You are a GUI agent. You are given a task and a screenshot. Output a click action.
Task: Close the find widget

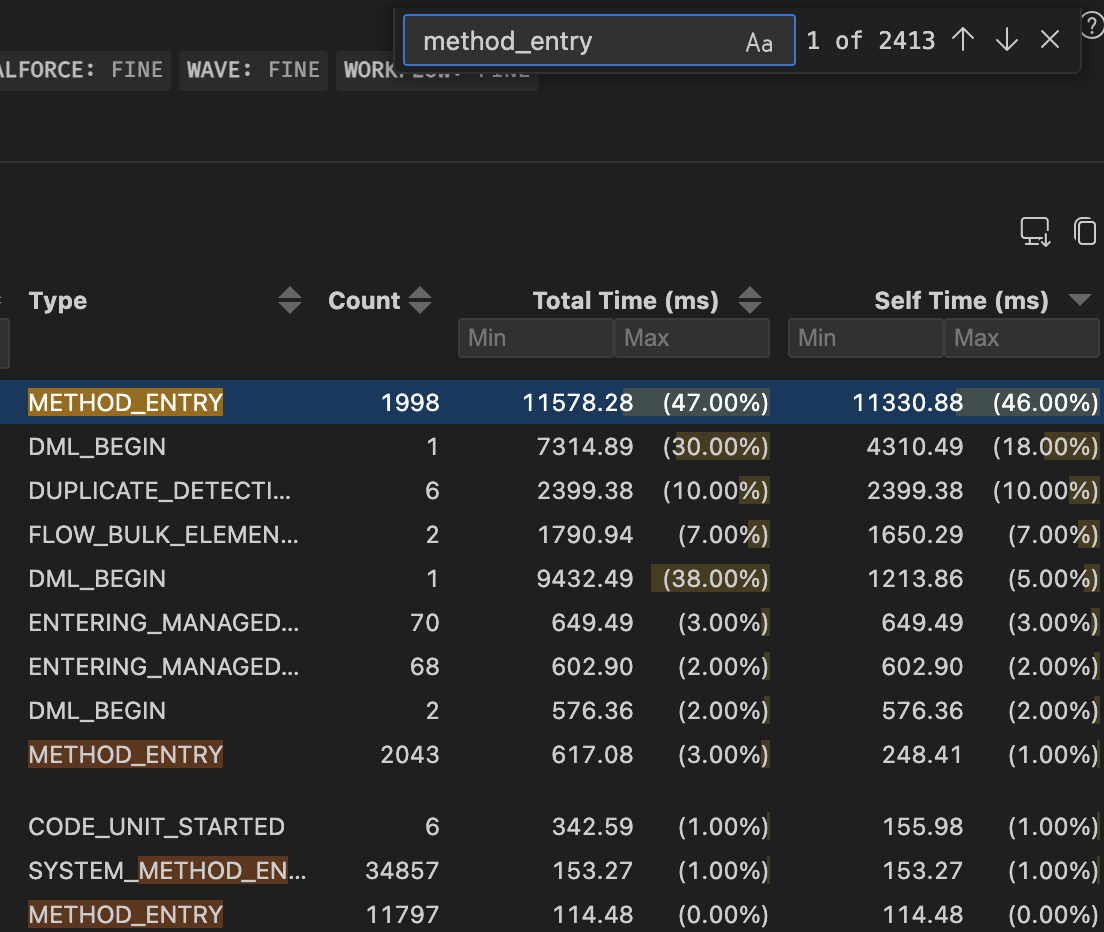tap(1050, 40)
